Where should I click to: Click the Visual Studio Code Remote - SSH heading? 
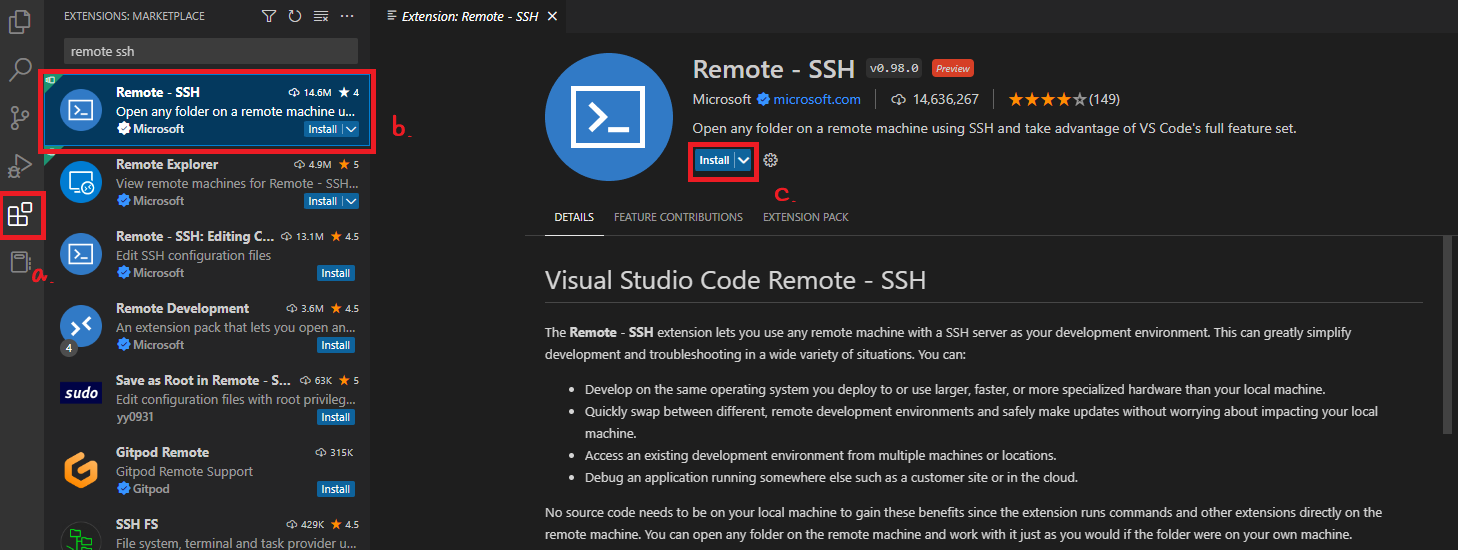point(735,280)
